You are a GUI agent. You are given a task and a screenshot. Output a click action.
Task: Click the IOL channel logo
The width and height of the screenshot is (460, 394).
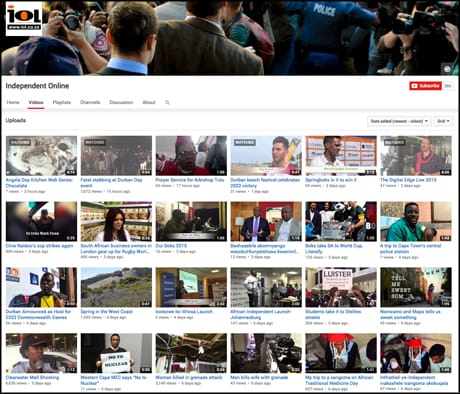(24, 18)
